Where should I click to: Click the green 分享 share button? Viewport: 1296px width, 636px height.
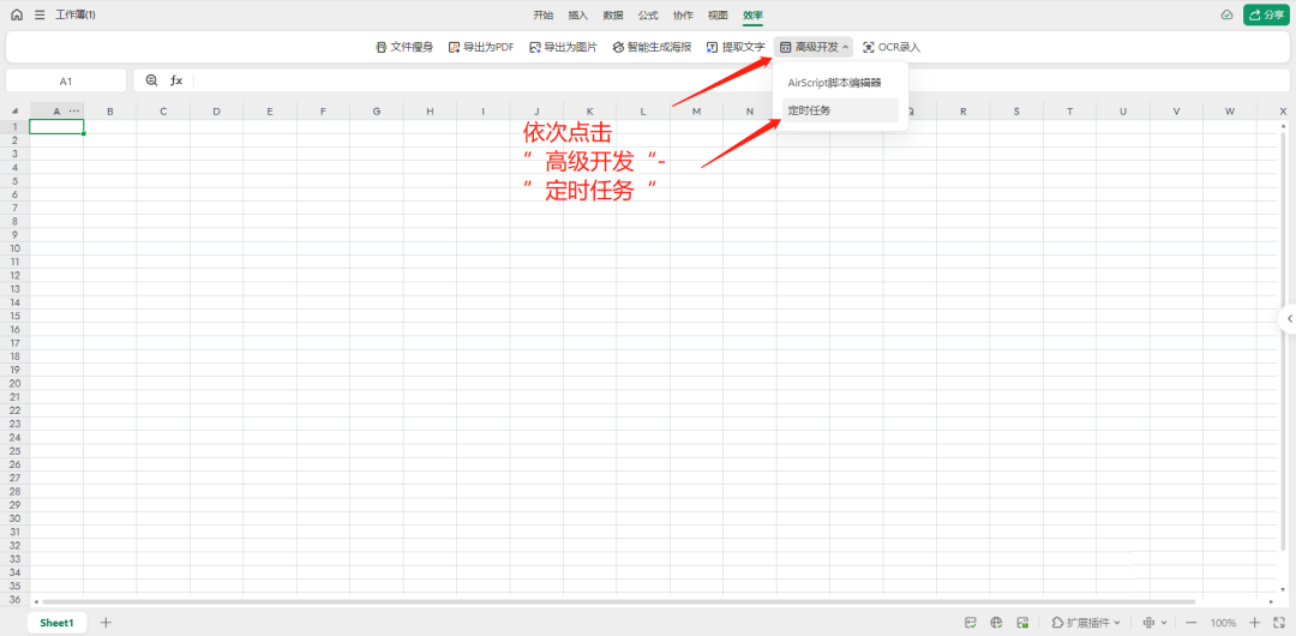pos(1266,15)
